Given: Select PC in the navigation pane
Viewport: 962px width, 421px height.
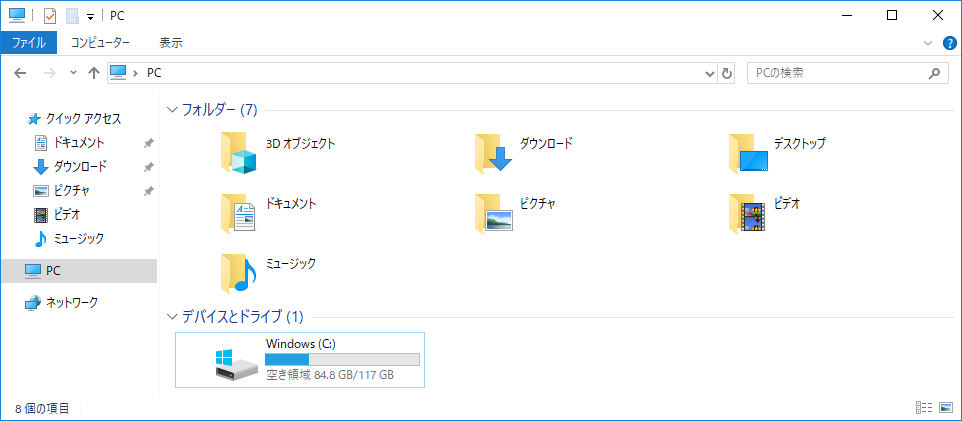Looking at the screenshot, I should point(79,271).
